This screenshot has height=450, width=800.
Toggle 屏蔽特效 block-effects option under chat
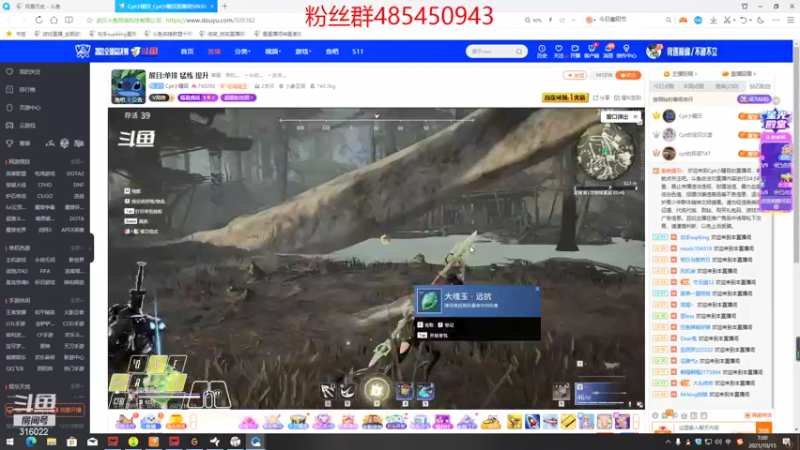coord(758,415)
